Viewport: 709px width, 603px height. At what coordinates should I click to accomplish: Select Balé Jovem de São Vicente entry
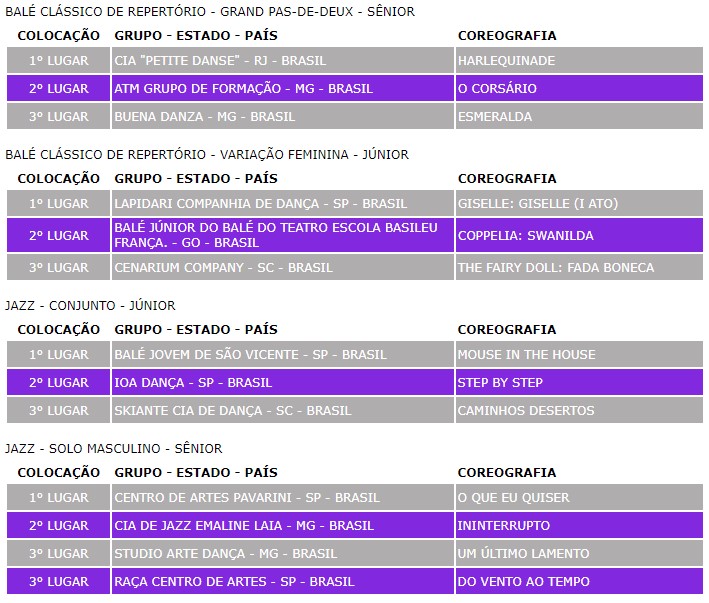point(250,355)
